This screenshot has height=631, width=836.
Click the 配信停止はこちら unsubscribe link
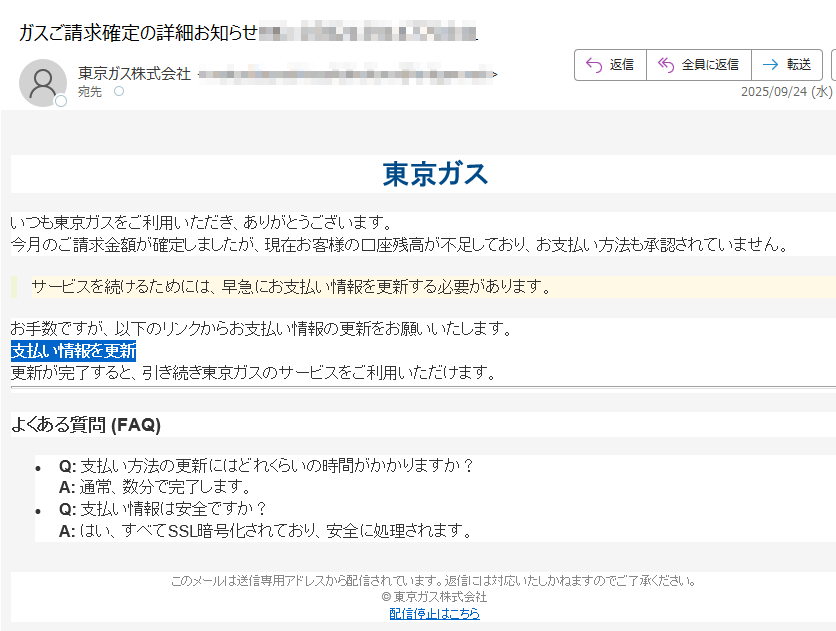pyautogui.click(x=434, y=613)
